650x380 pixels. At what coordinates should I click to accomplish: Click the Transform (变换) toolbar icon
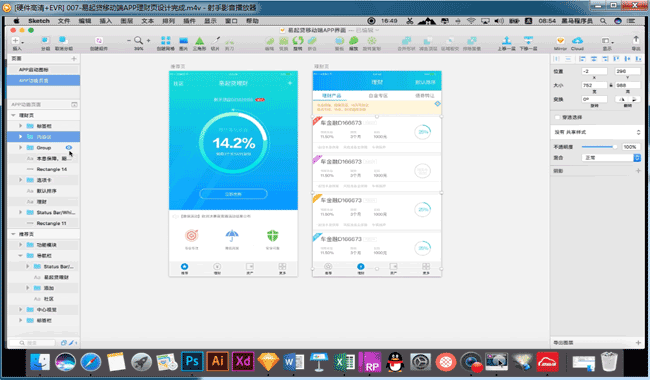[x=284, y=41]
